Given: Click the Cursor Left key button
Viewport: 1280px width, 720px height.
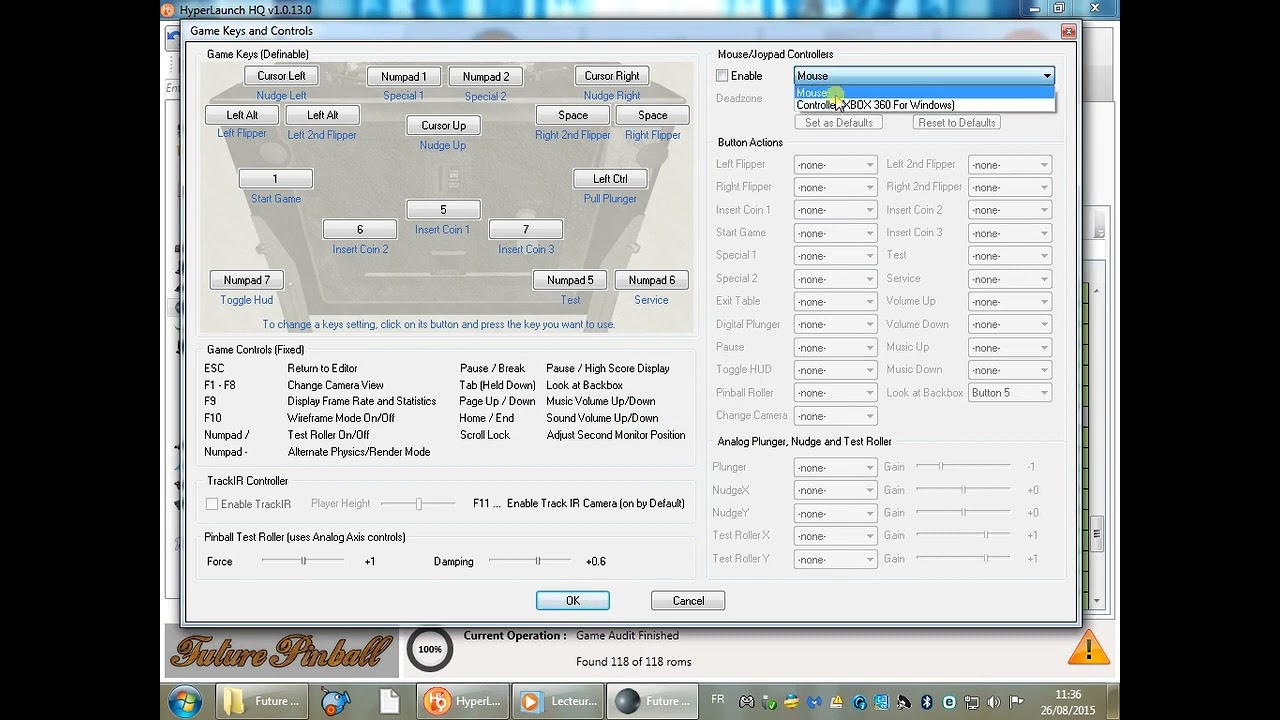Looking at the screenshot, I should pos(281,76).
